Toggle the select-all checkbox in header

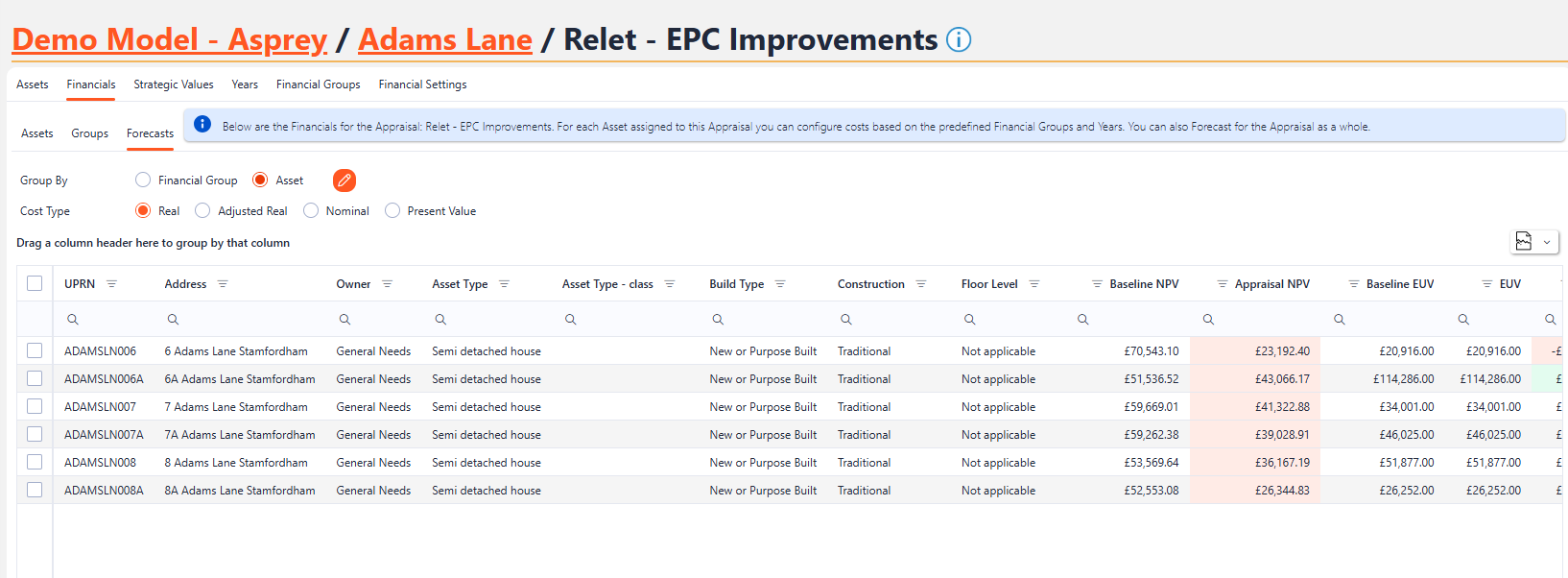(35, 283)
